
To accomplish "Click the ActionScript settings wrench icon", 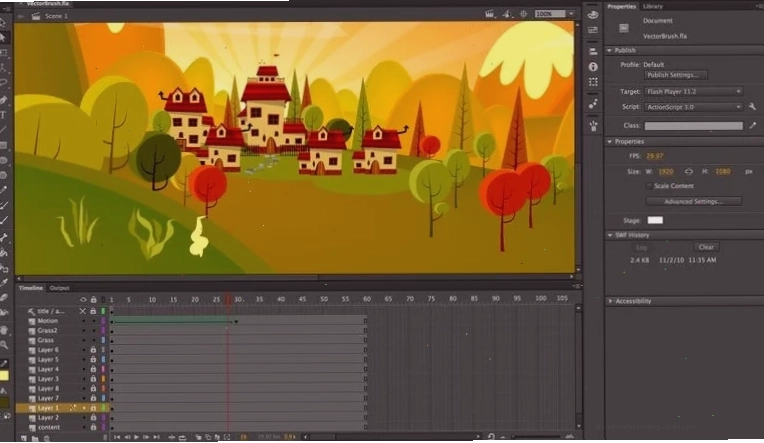I will tap(752, 107).
